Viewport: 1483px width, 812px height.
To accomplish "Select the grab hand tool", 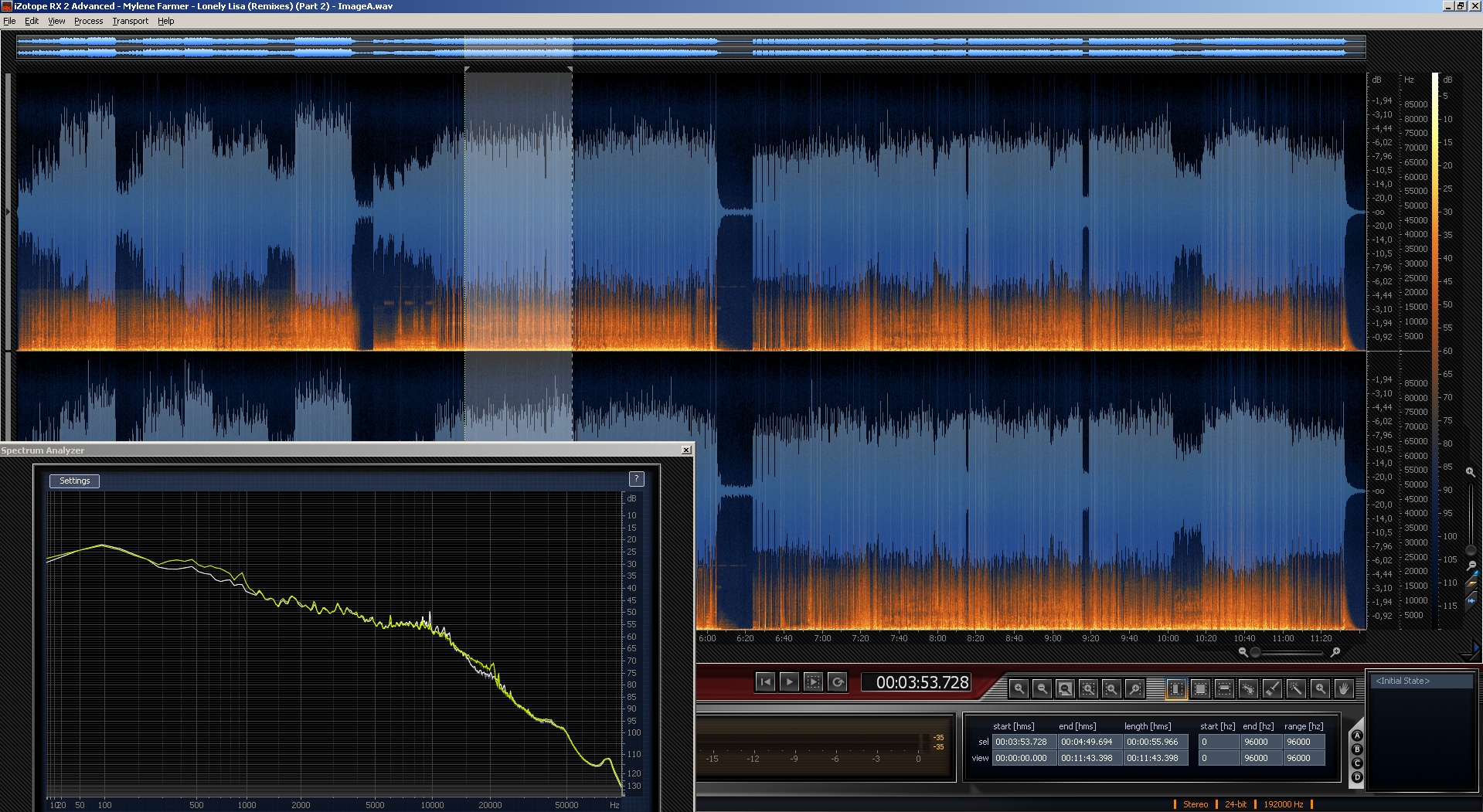I will coord(1344,688).
